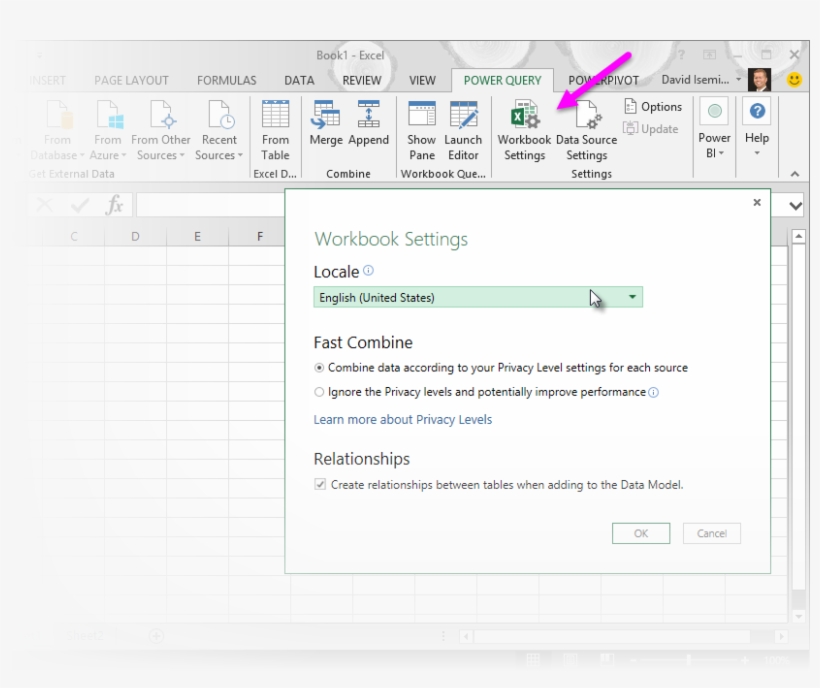
Task: Switch to REVIEW tab
Action: [x=362, y=81]
